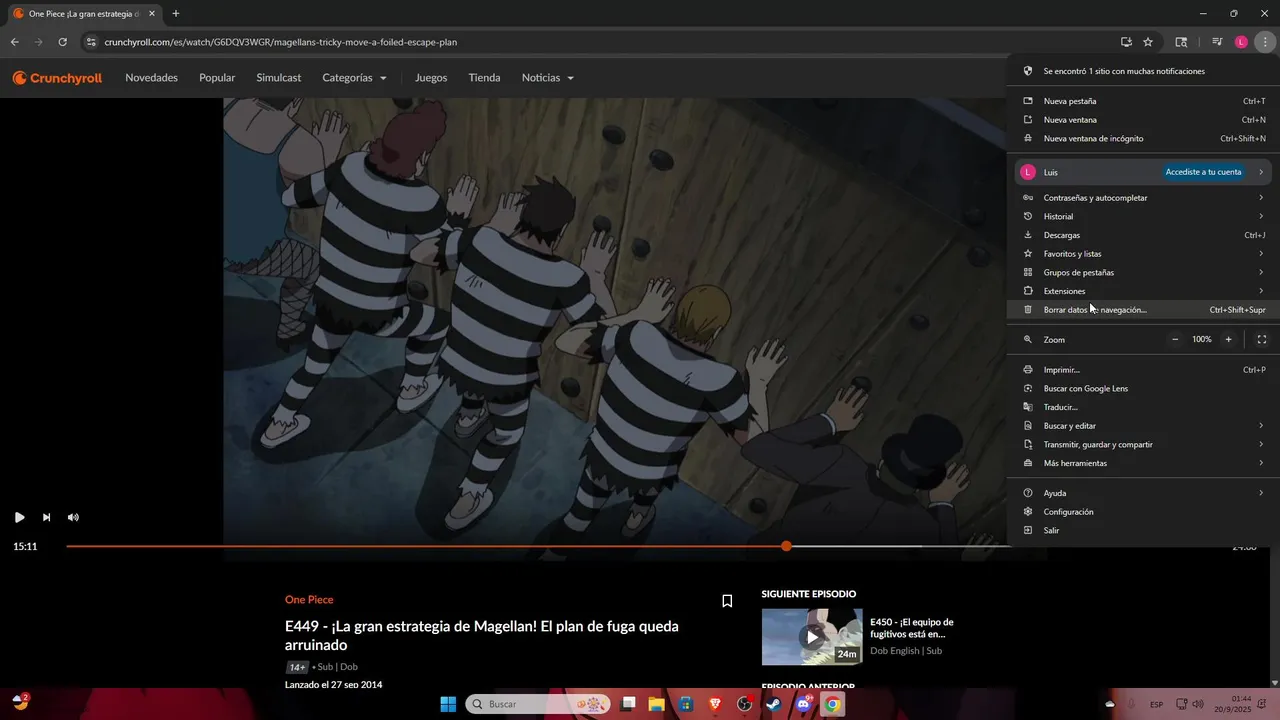The width and height of the screenshot is (1280, 720).
Task: Open the Crunchyroll home logo
Action: point(57,78)
